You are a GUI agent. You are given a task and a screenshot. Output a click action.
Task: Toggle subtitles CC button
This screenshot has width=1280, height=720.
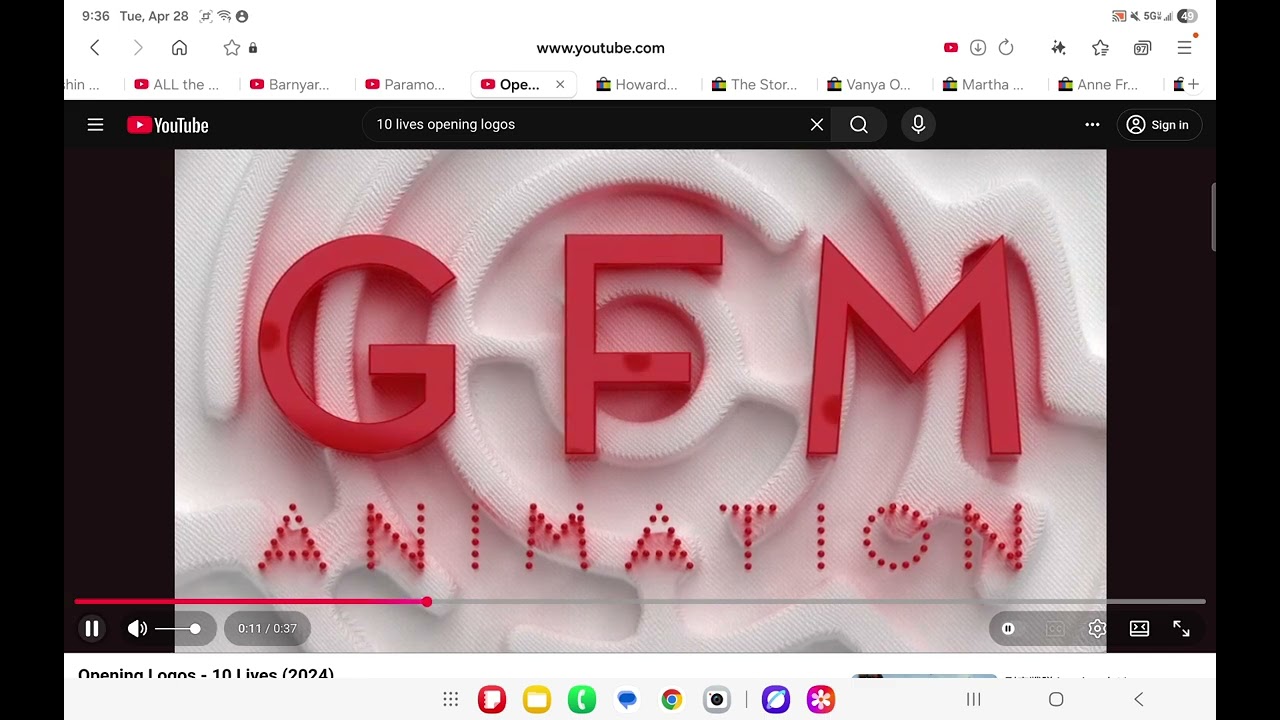point(1055,629)
